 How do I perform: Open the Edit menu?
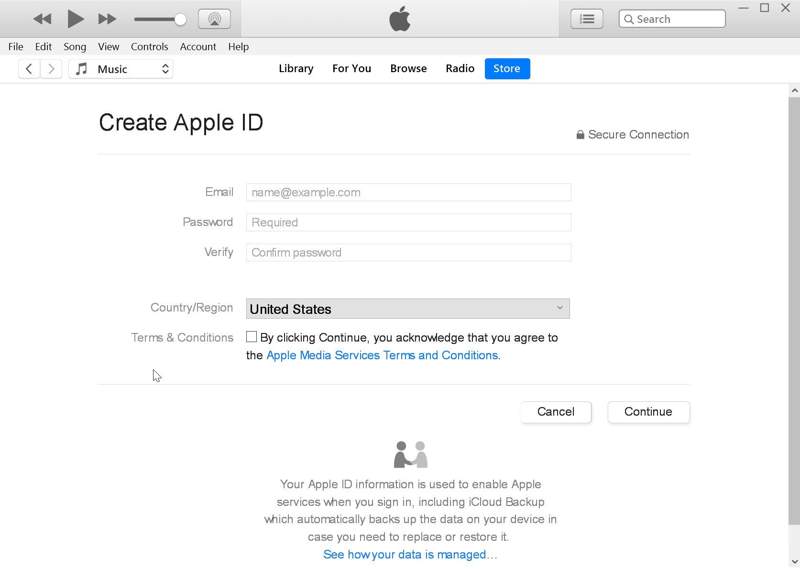[x=43, y=46]
